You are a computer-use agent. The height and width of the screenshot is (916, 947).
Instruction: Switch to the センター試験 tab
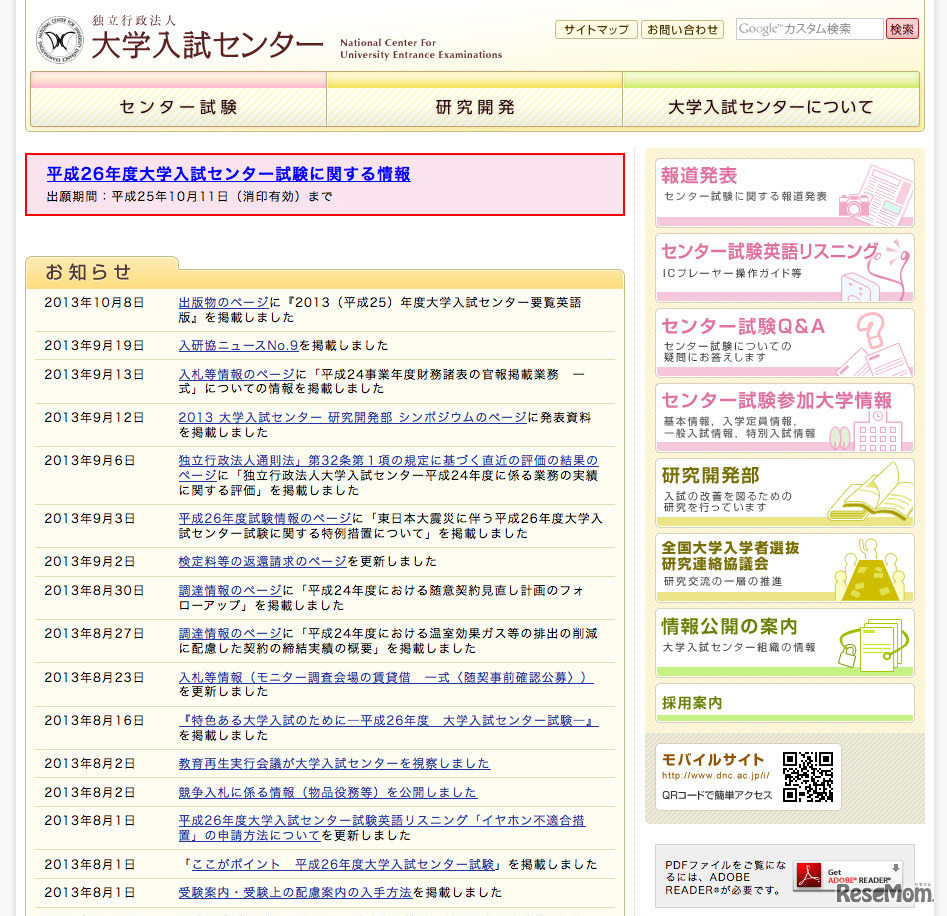click(x=178, y=106)
